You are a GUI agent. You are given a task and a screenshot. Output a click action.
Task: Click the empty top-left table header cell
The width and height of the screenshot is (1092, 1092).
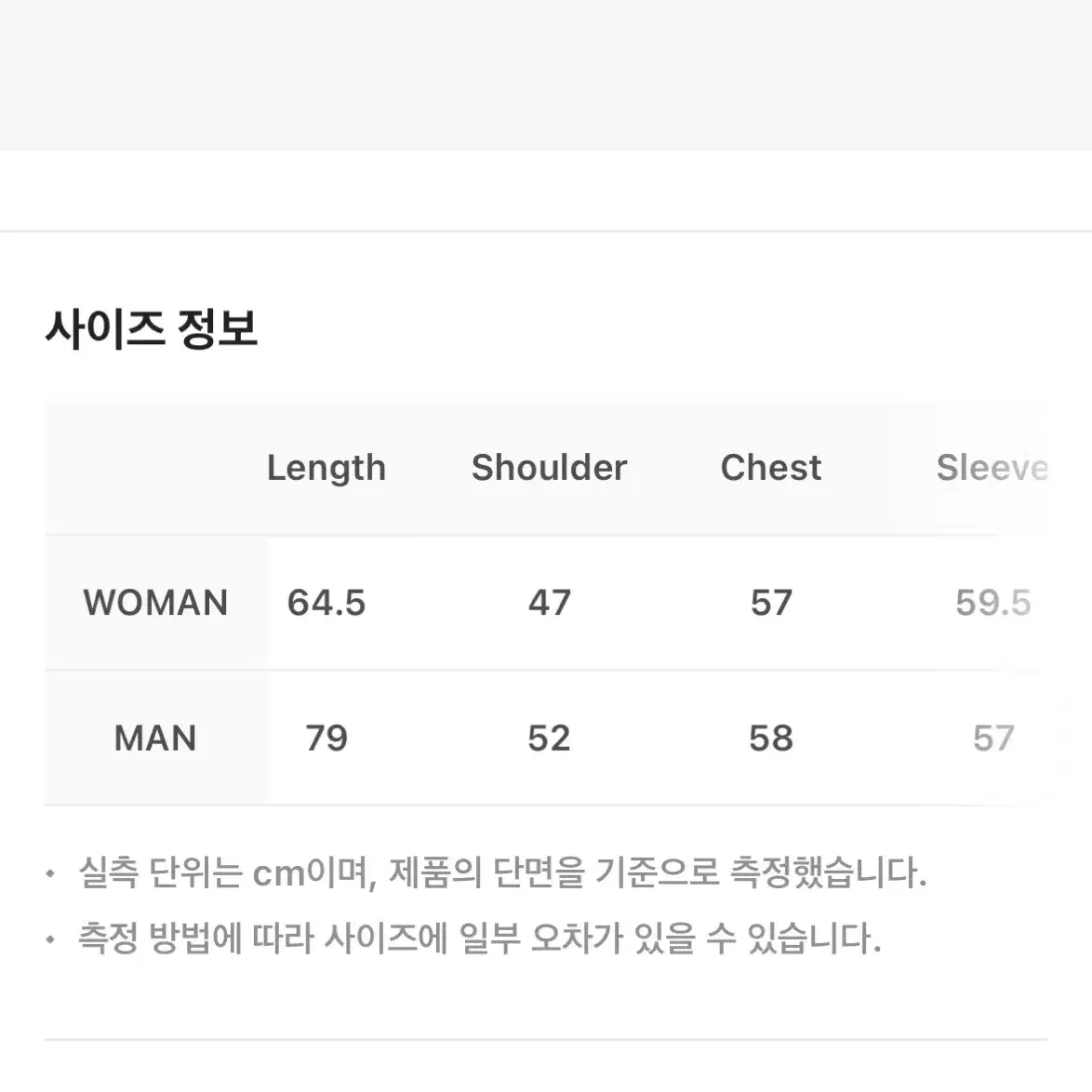155,468
